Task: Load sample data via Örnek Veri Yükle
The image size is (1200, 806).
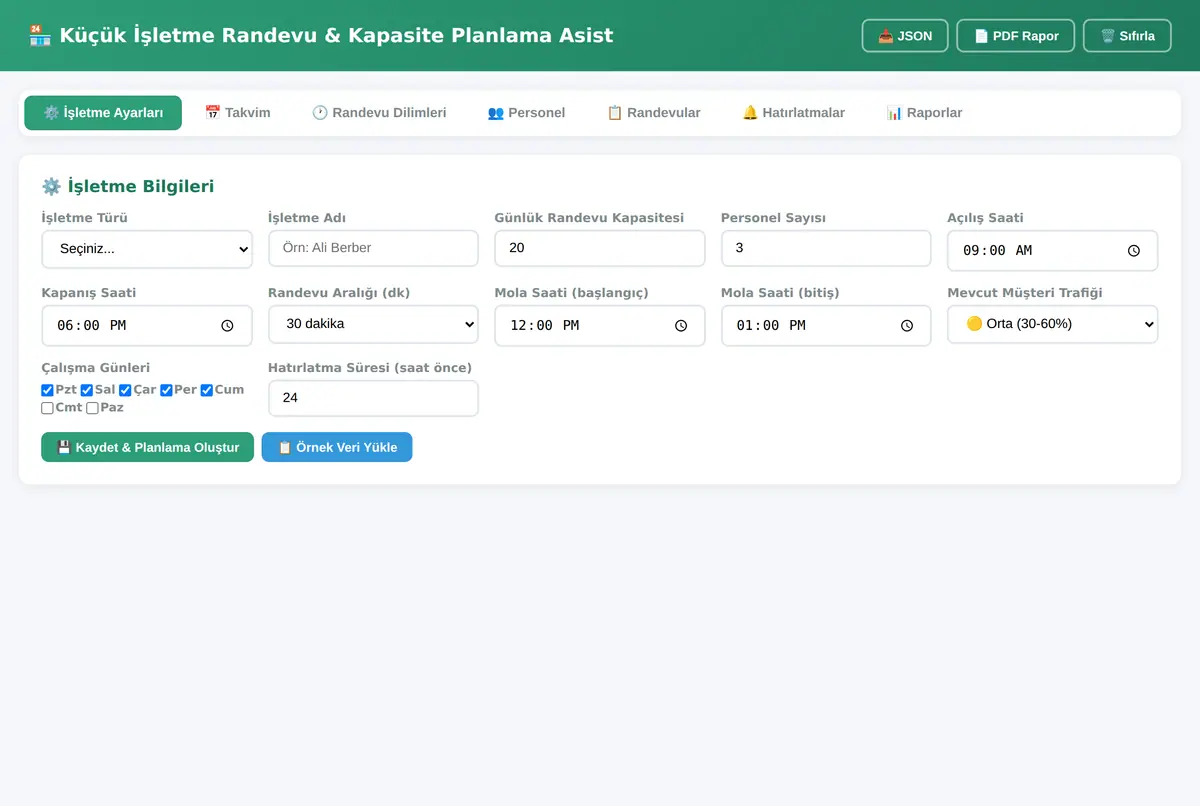Action: [x=337, y=447]
